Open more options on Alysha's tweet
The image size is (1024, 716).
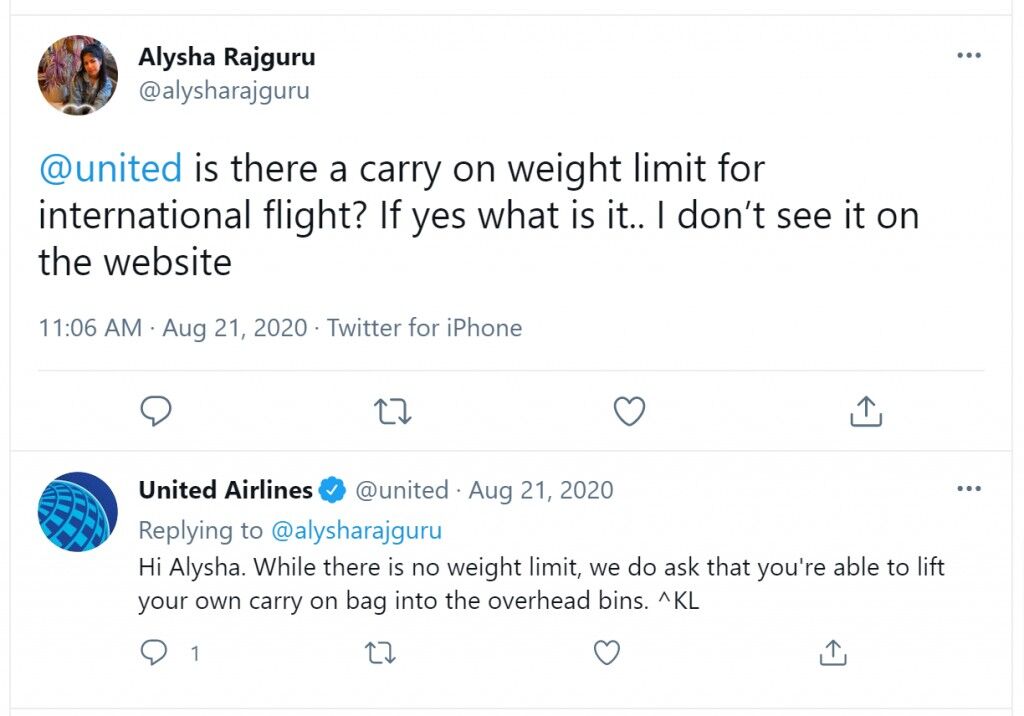pos(968,56)
